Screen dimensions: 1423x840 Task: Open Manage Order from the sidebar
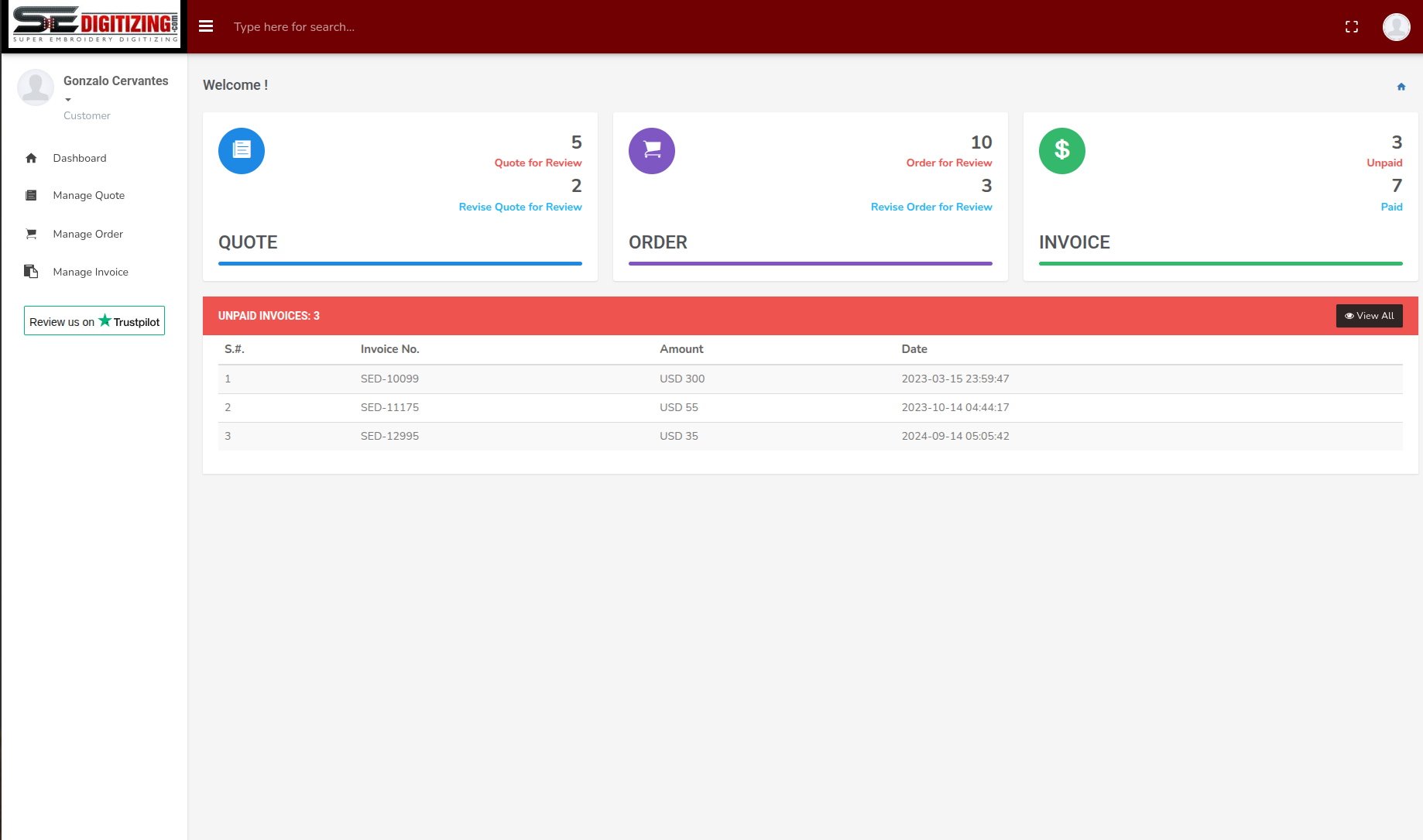pos(87,234)
